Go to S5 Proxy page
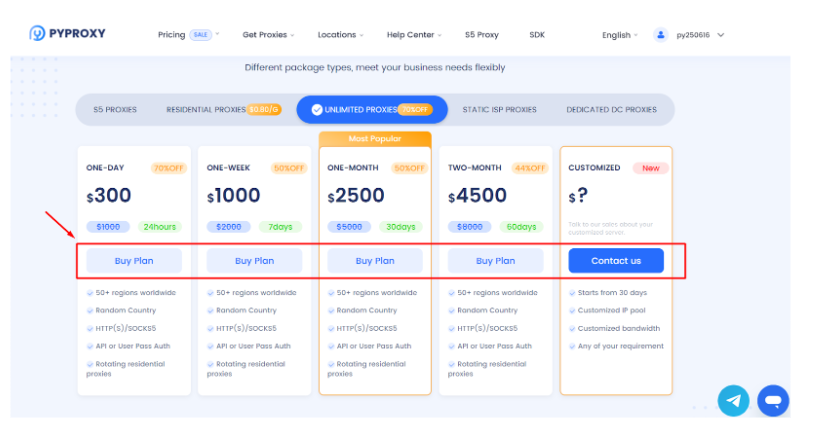This screenshot has width=819, height=431. pos(482,34)
